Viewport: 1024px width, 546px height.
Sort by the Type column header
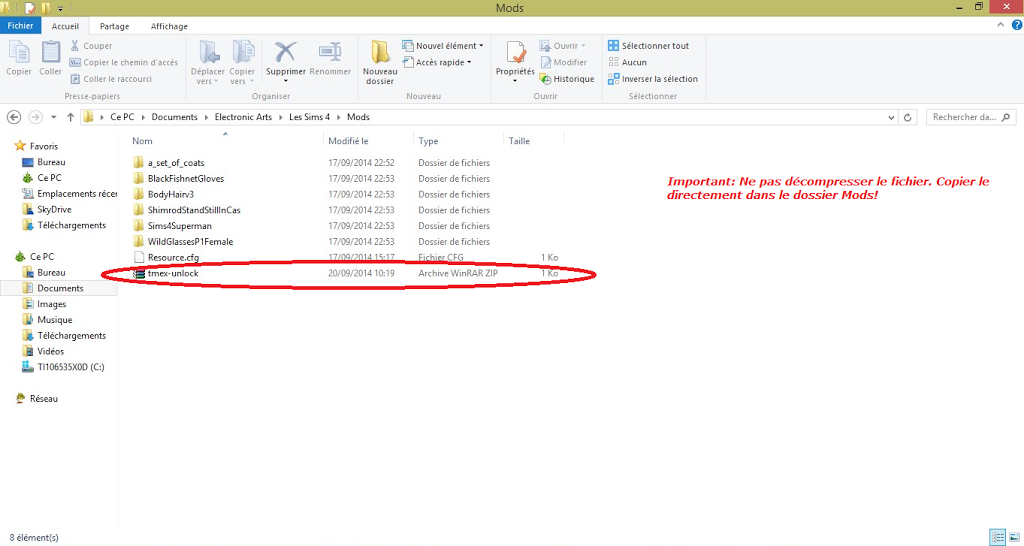tap(428, 140)
